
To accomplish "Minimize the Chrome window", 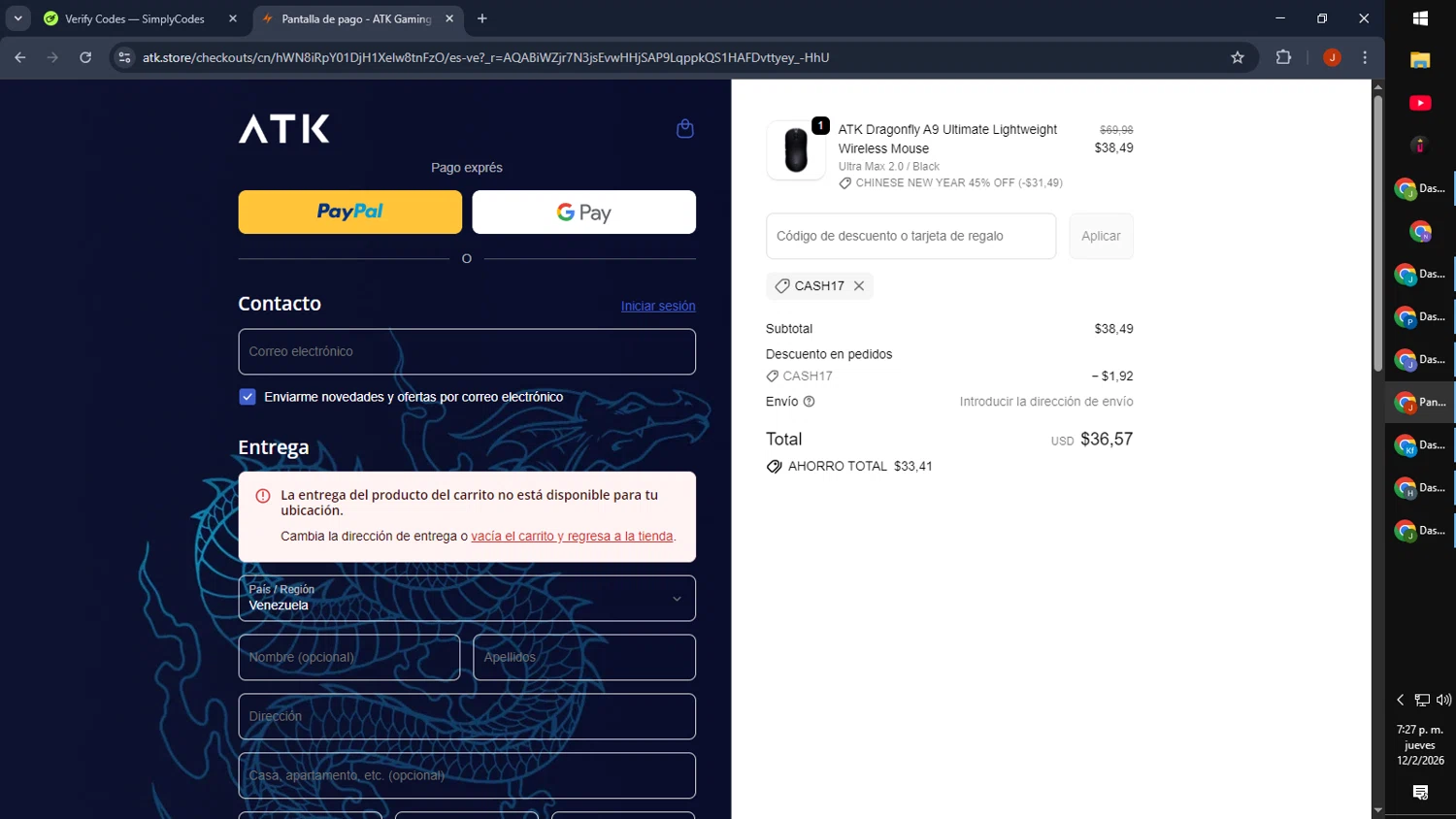I will (1280, 18).
